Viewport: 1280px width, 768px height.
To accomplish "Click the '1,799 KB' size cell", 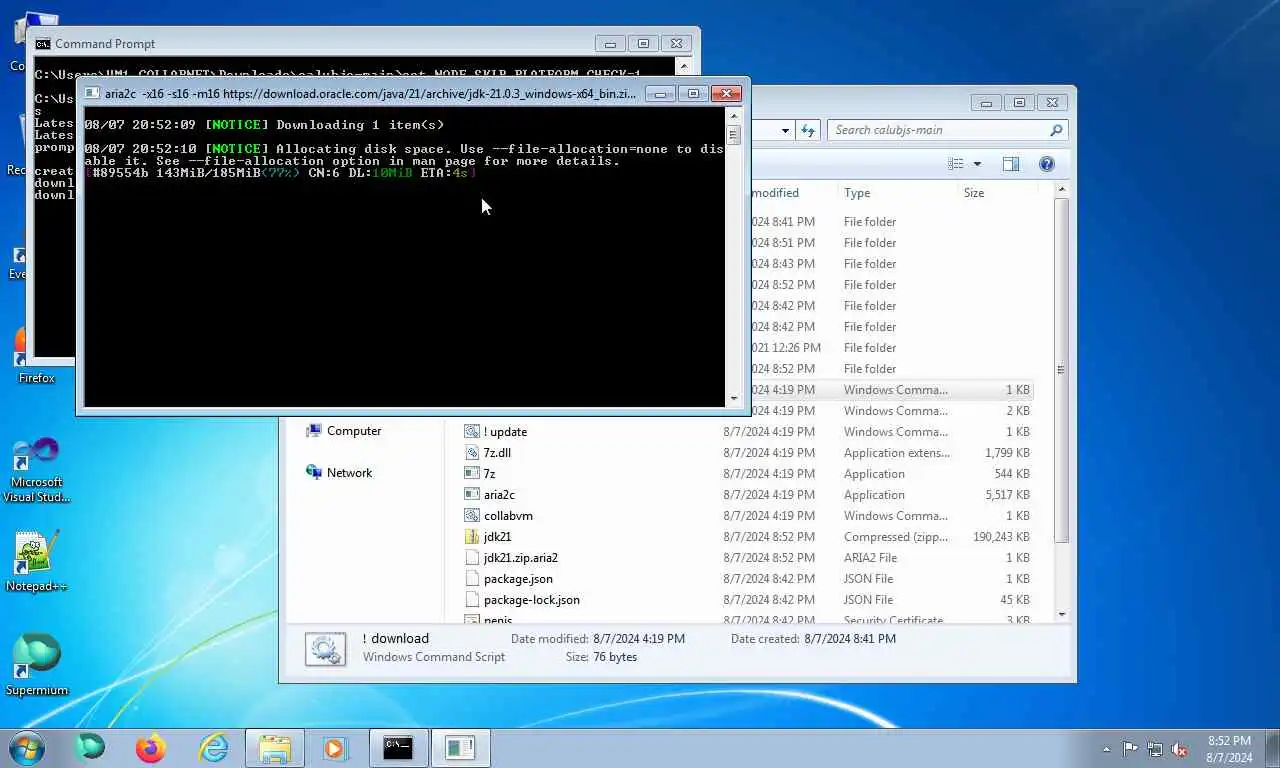I will pos(1007,453).
